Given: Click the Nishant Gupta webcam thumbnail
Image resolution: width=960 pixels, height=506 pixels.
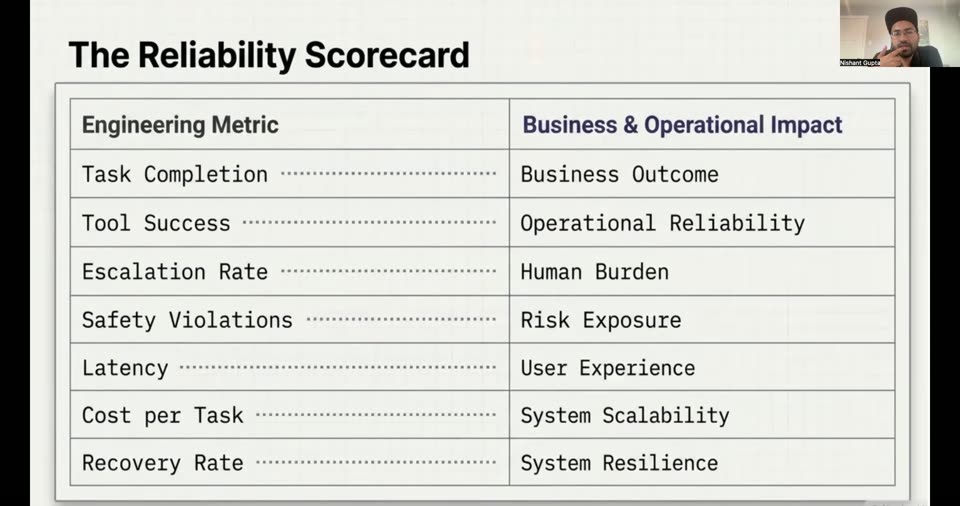Looking at the screenshot, I should 899,33.
